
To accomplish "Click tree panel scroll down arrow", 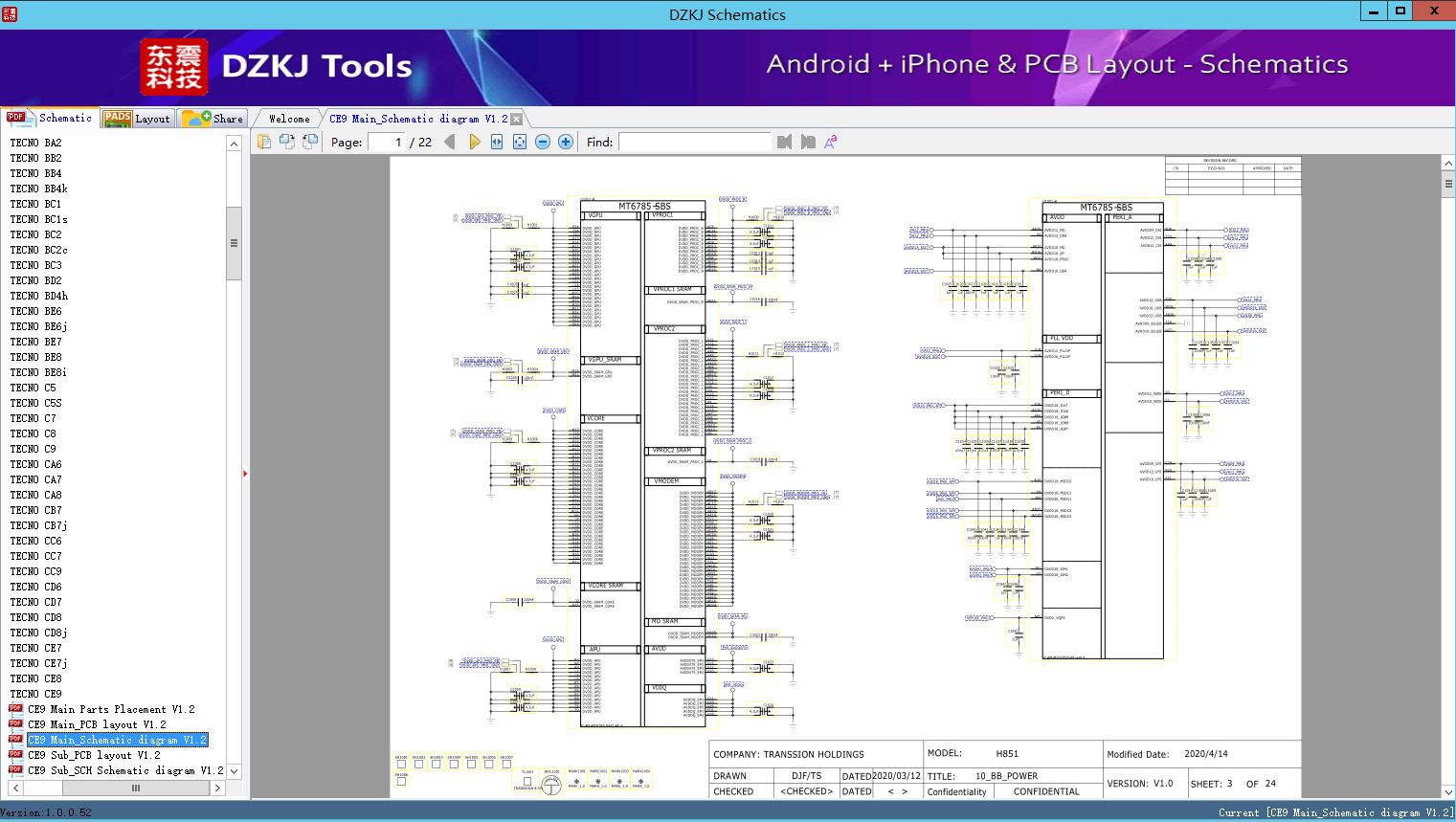I will (x=234, y=771).
